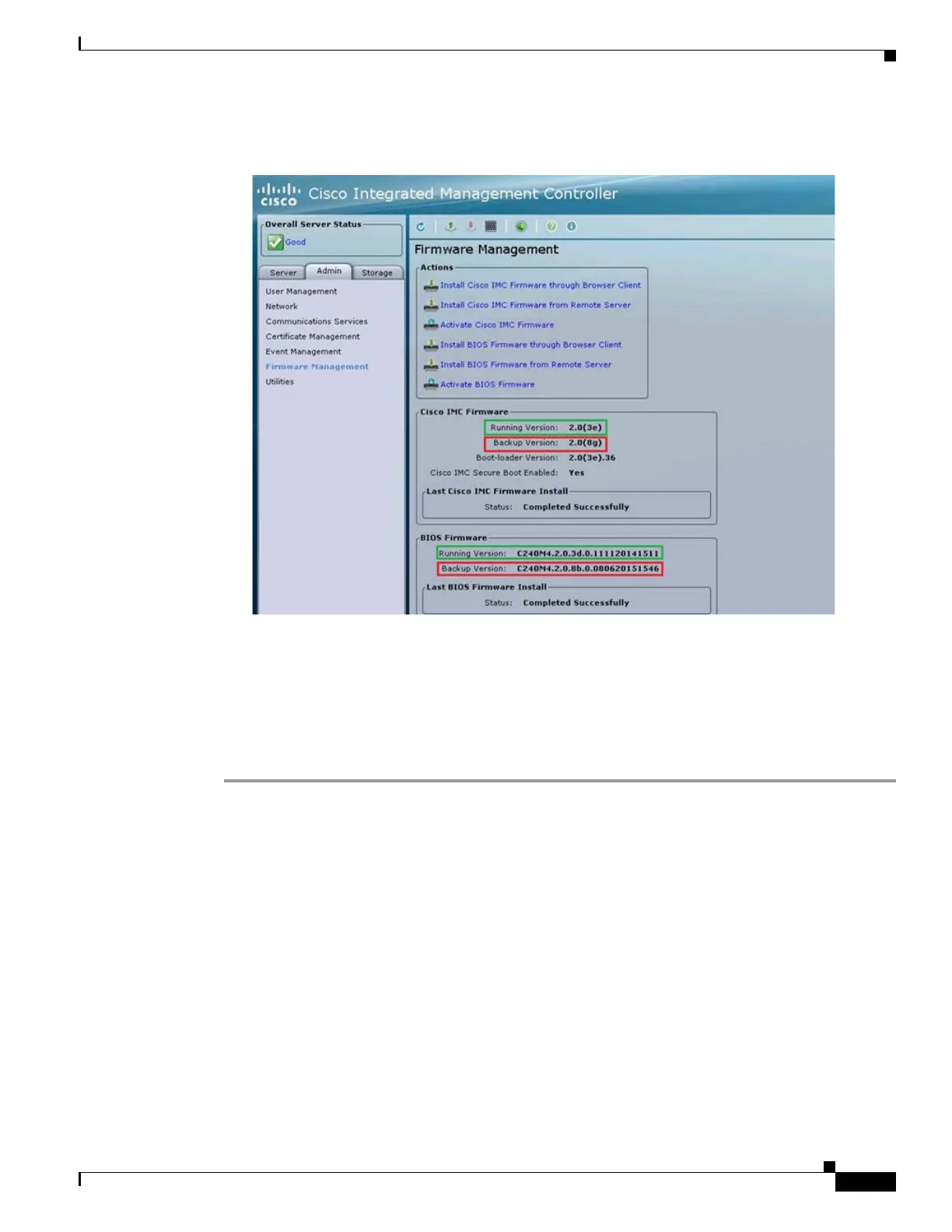Go to Certificate Management

tap(313, 337)
